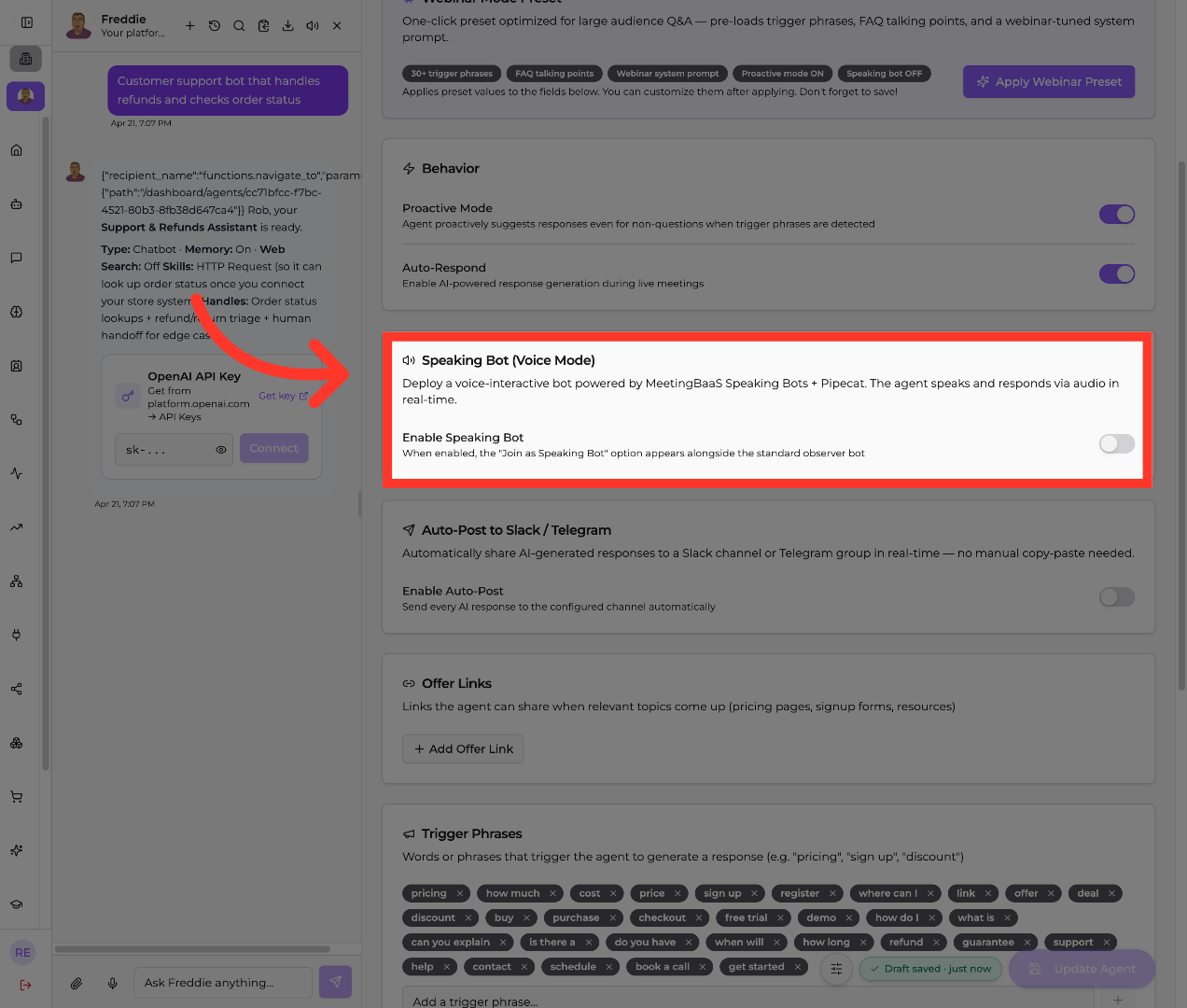The width and height of the screenshot is (1187, 1008).
Task: Search the Freddie chat
Action: pos(239,26)
